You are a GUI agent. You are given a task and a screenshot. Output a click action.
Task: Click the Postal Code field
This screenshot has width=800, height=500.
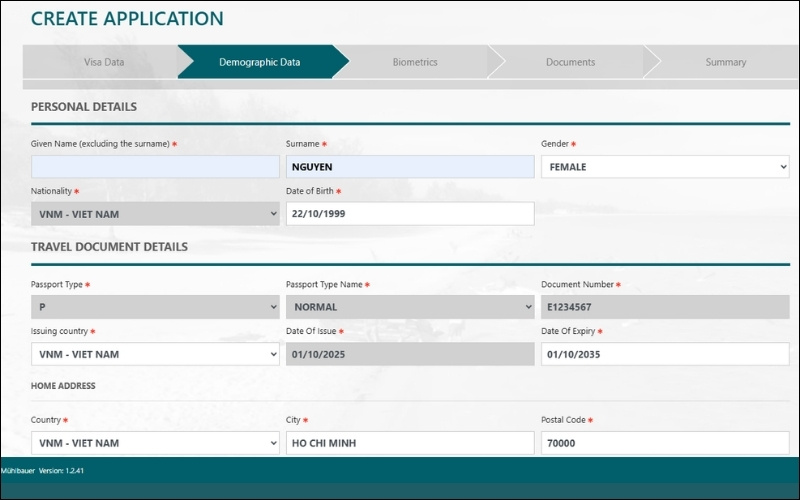pyautogui.click(x=665, y=442)
